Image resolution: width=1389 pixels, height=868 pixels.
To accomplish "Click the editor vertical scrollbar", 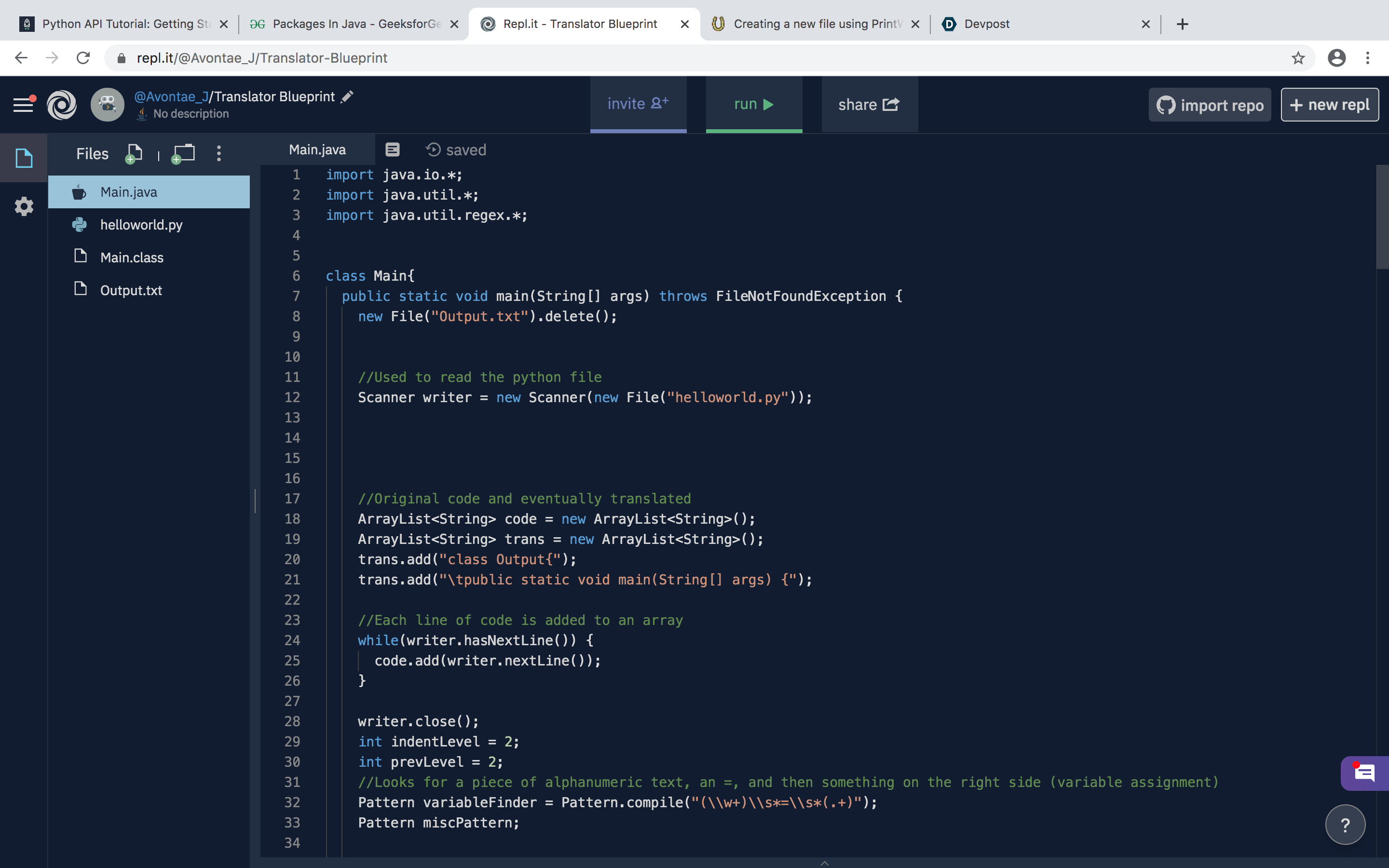I will tap(1382, 218).
